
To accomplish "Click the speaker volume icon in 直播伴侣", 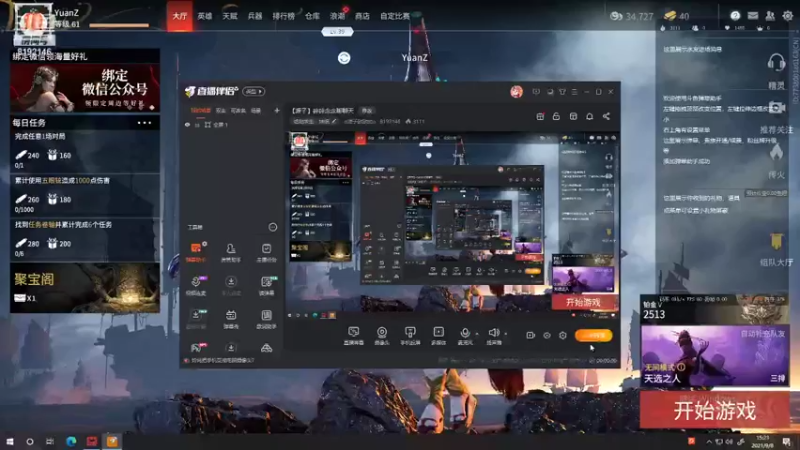I will 493,333.
